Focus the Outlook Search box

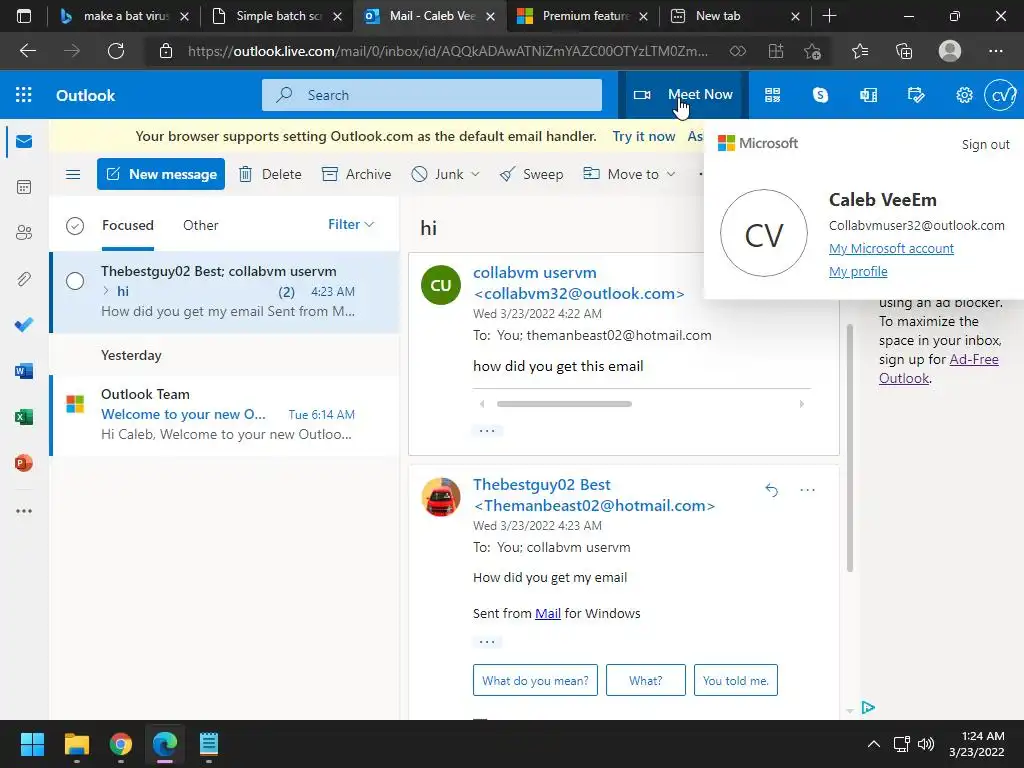coord(432,95)
